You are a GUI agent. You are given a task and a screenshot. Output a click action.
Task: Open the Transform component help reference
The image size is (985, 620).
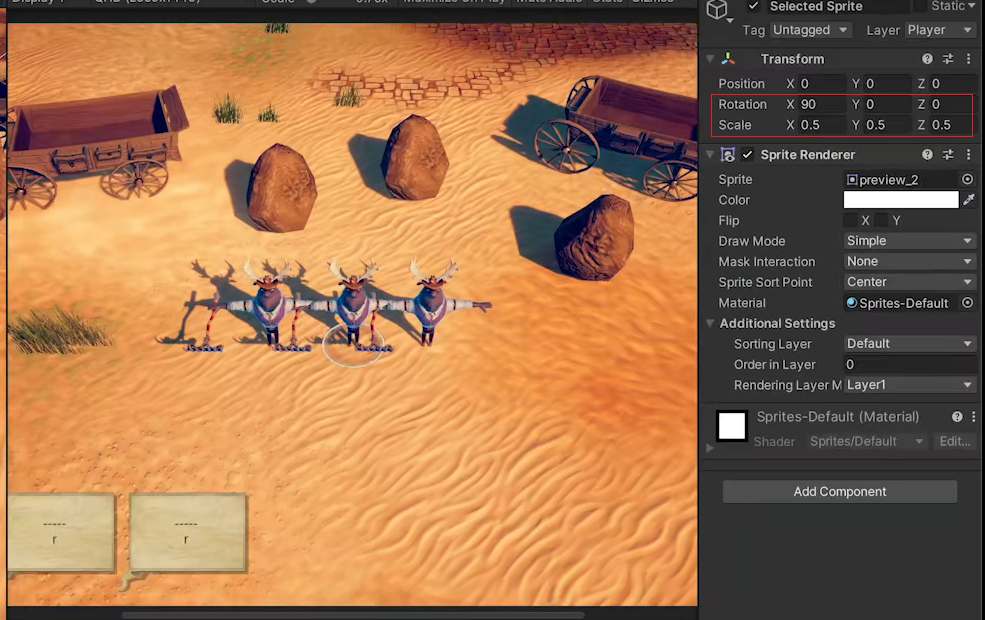coord(927,59)
